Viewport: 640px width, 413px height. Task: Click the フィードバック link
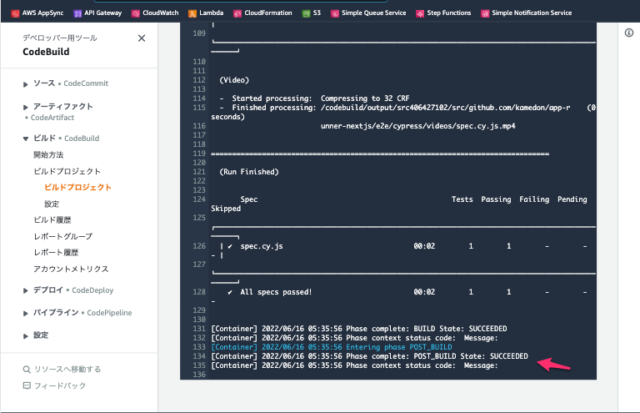pyautogui.click(x=60, y=386)
